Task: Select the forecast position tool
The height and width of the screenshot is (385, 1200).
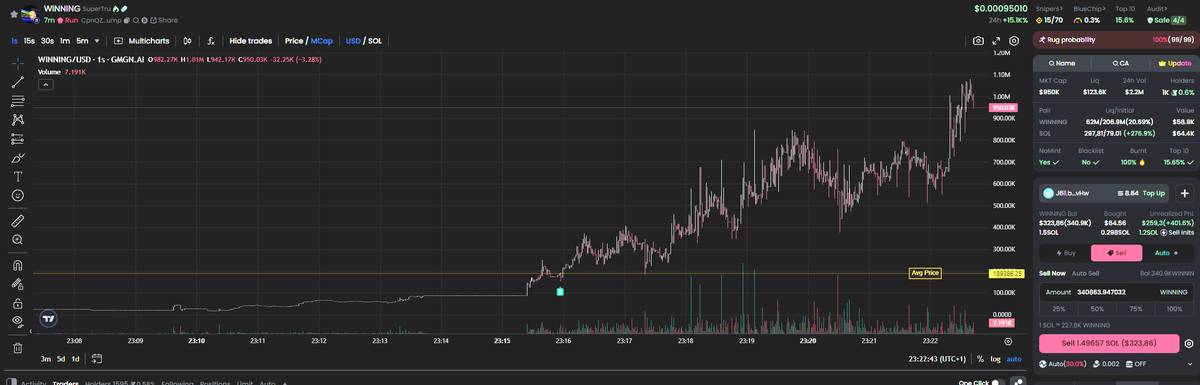Action: pos(17,138)
